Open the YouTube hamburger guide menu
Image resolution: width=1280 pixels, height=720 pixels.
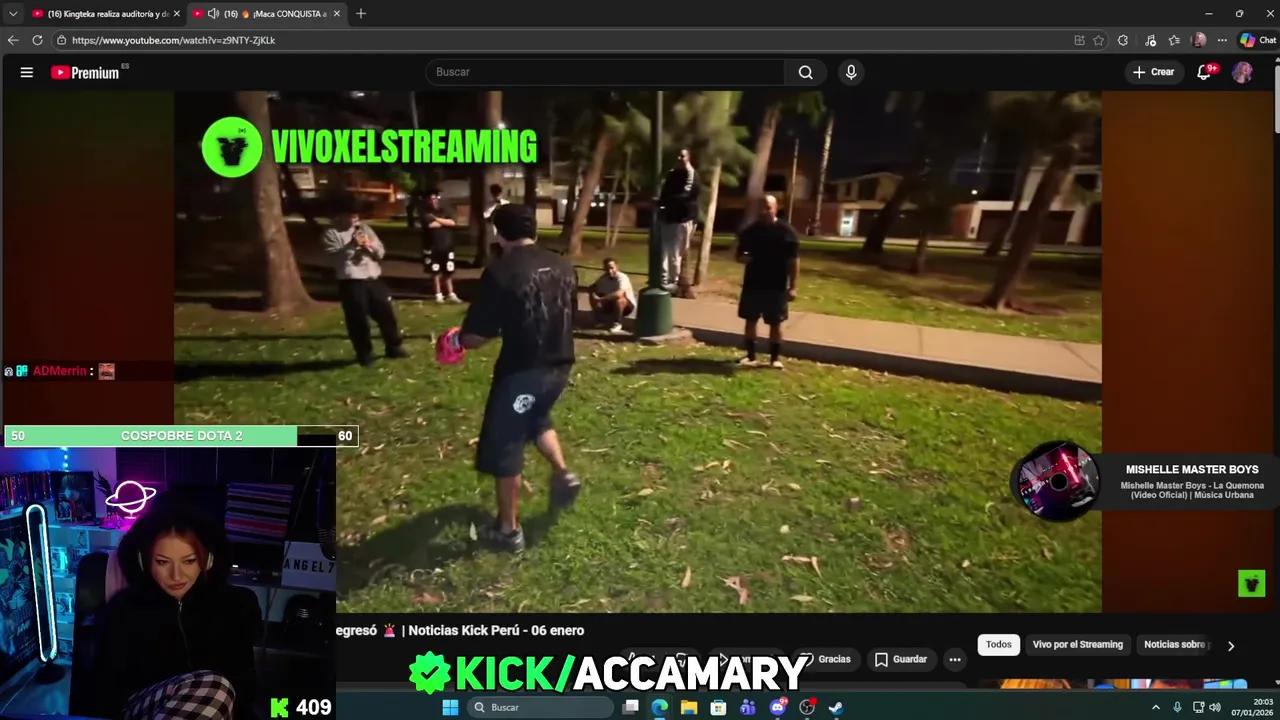(x=27, y=72)
